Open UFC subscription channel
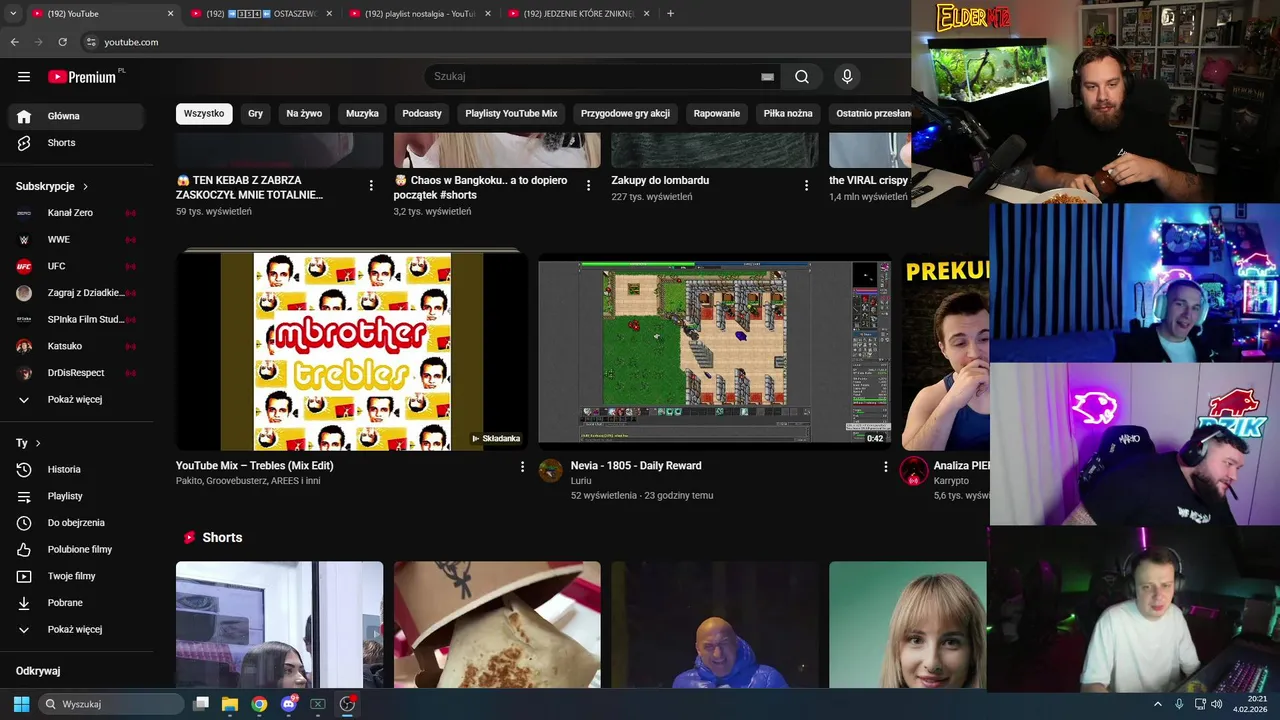Viewport: 1280px width, 720px height. coord(76,266)
